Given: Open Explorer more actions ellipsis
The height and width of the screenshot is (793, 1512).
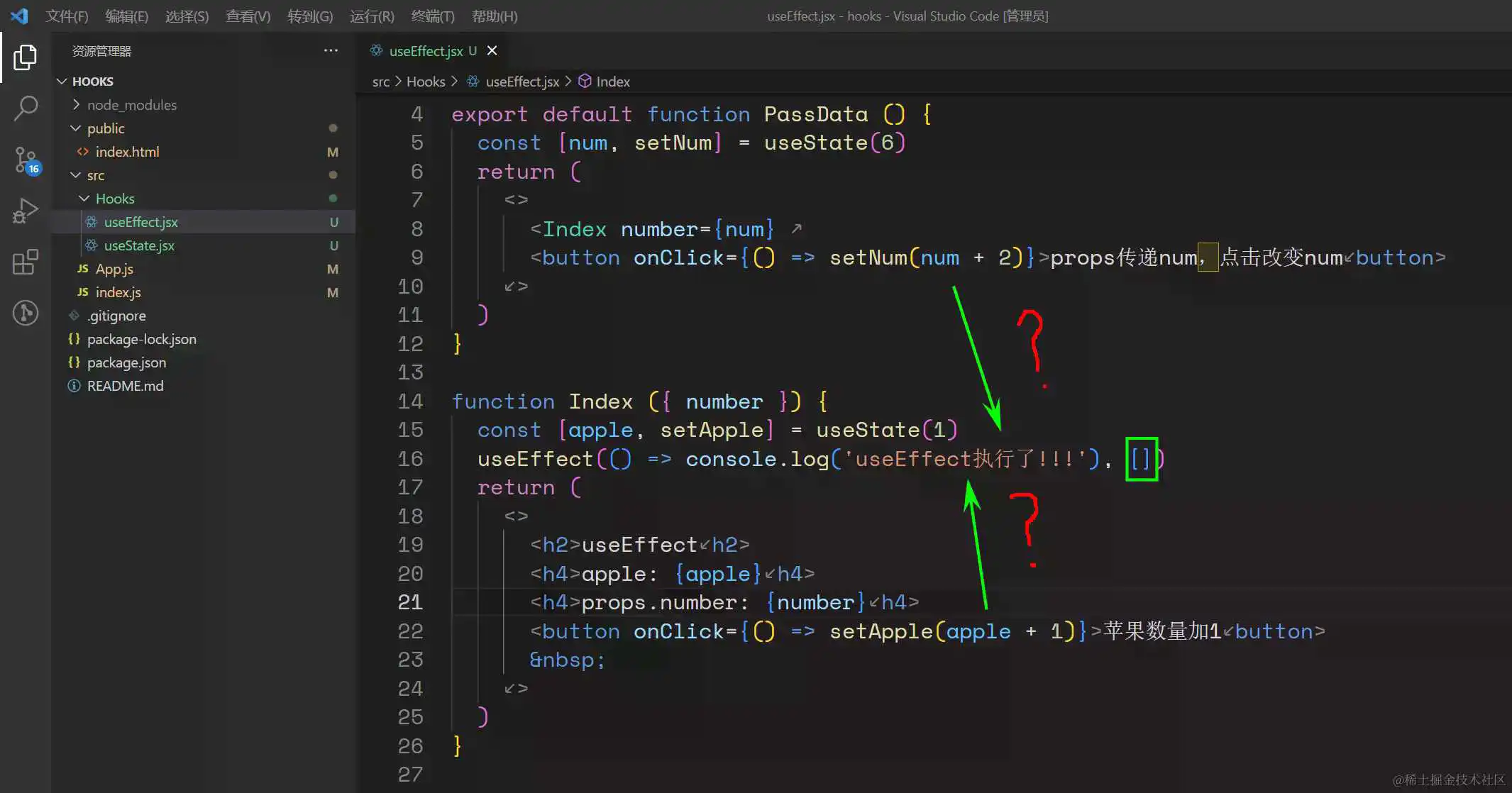Looking at the screenshot, I should [x=331, y=50].
